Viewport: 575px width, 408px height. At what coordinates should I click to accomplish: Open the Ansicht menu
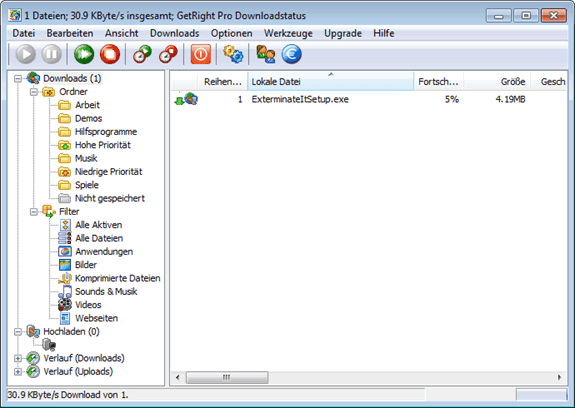tap(121, 33)
